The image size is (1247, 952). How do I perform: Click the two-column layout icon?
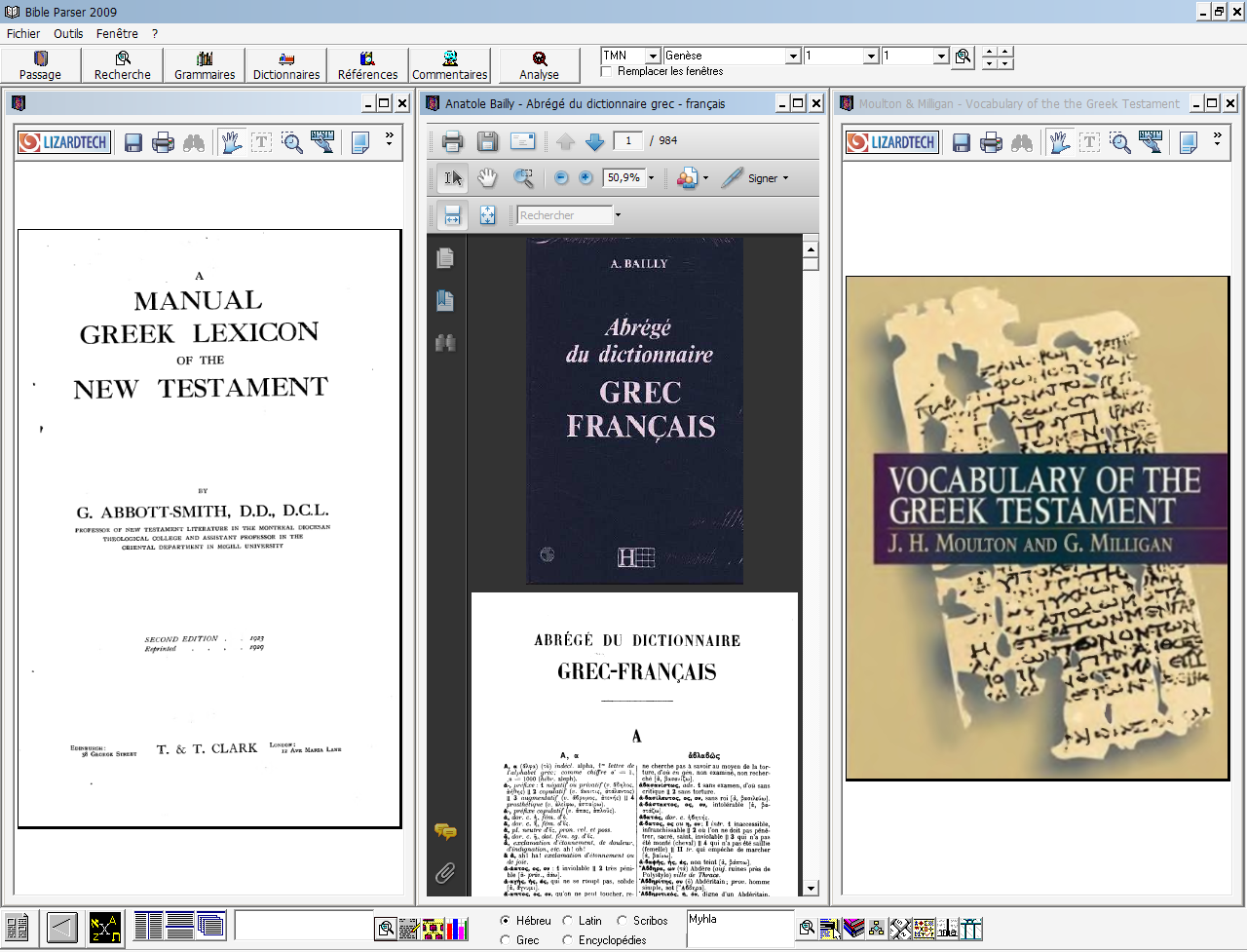coord(148,925)
